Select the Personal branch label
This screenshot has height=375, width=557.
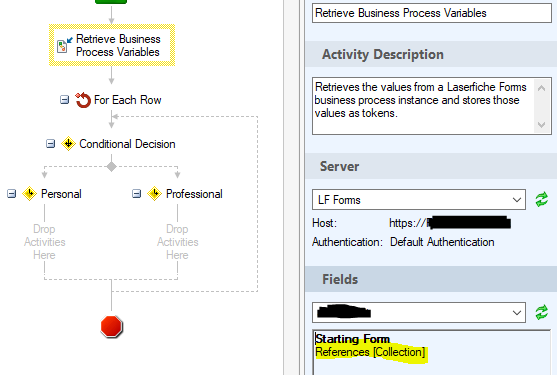[x=61, y=194]
